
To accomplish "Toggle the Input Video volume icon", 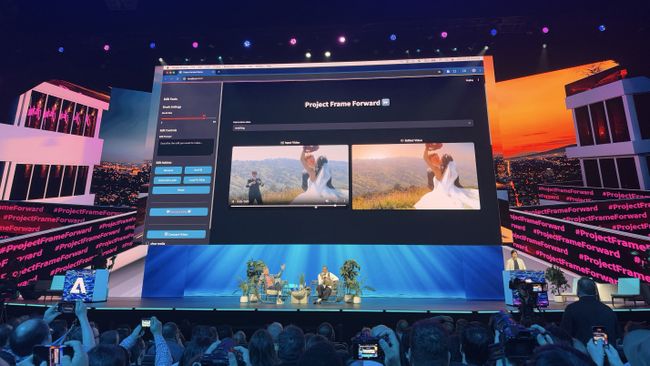I will coord(327,201).
